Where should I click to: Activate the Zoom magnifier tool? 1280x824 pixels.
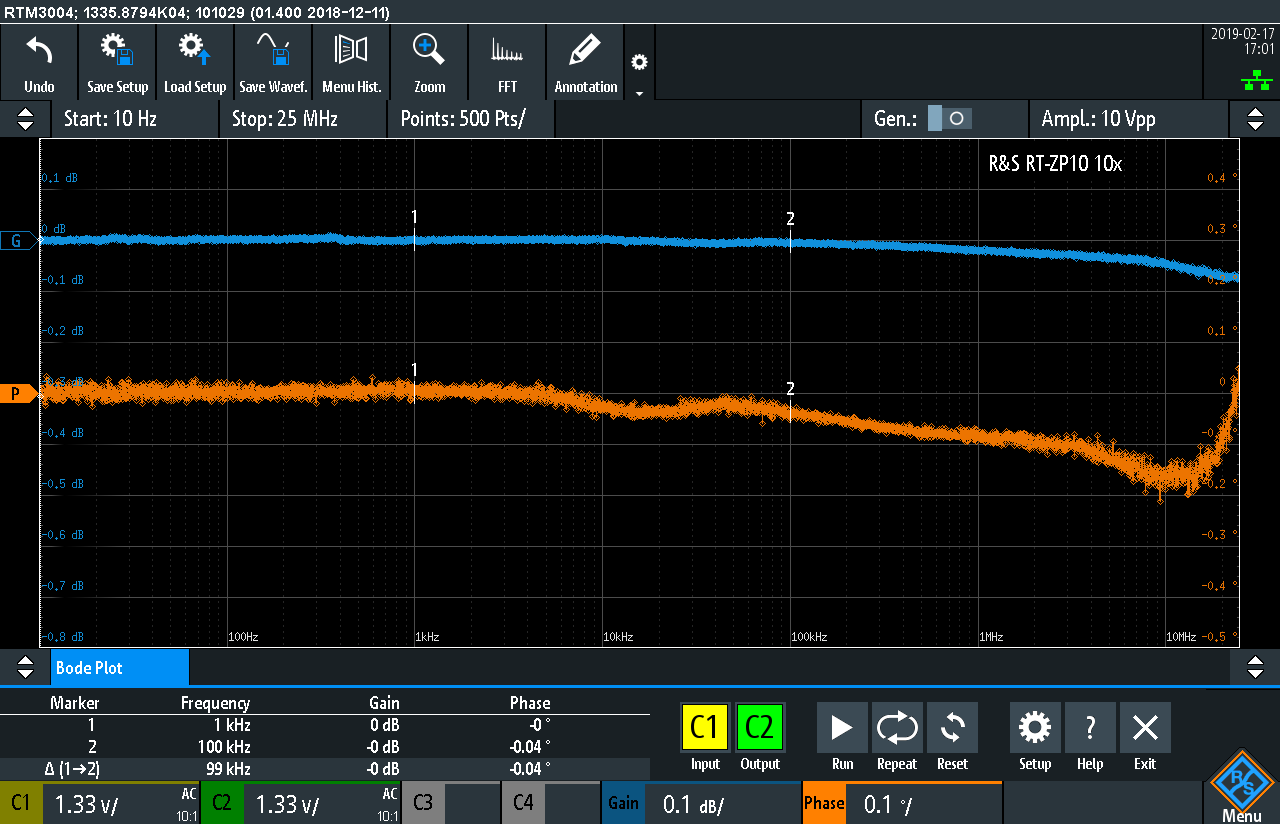pos(429,62)
